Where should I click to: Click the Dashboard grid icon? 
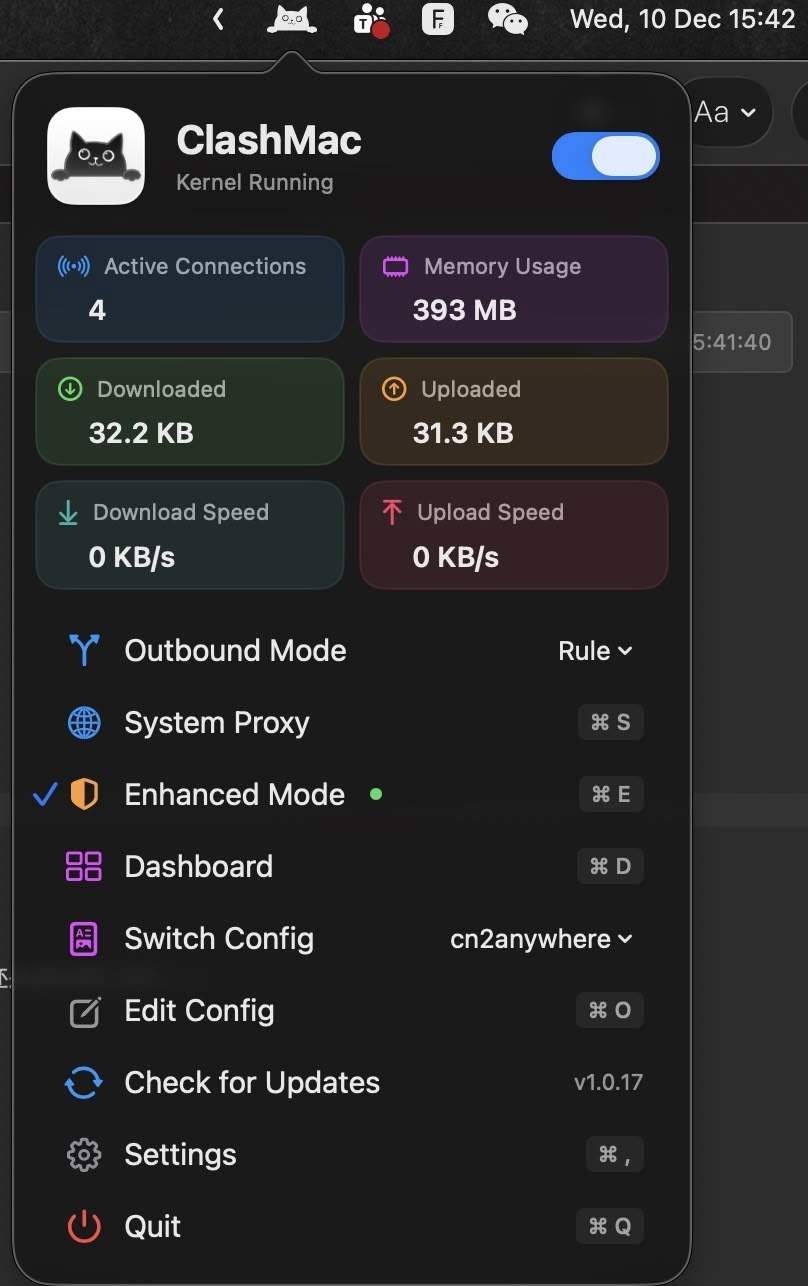coord(84,867)
